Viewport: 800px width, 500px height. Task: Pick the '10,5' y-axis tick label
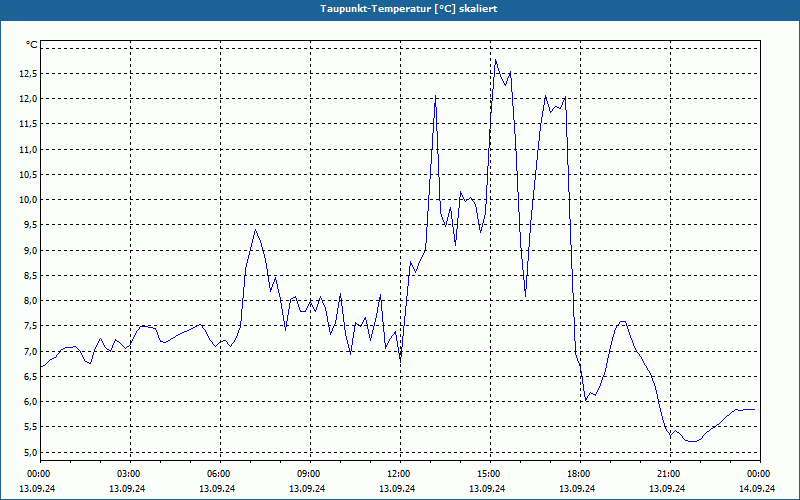(28, 174)
